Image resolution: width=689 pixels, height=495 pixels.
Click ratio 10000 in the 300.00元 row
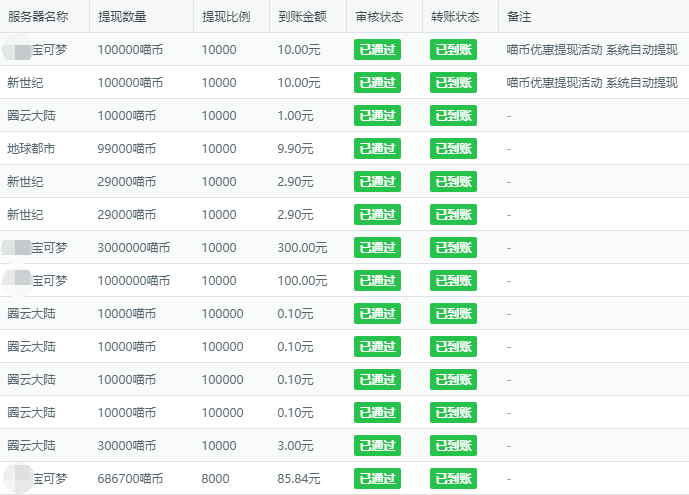click(219, 248)
